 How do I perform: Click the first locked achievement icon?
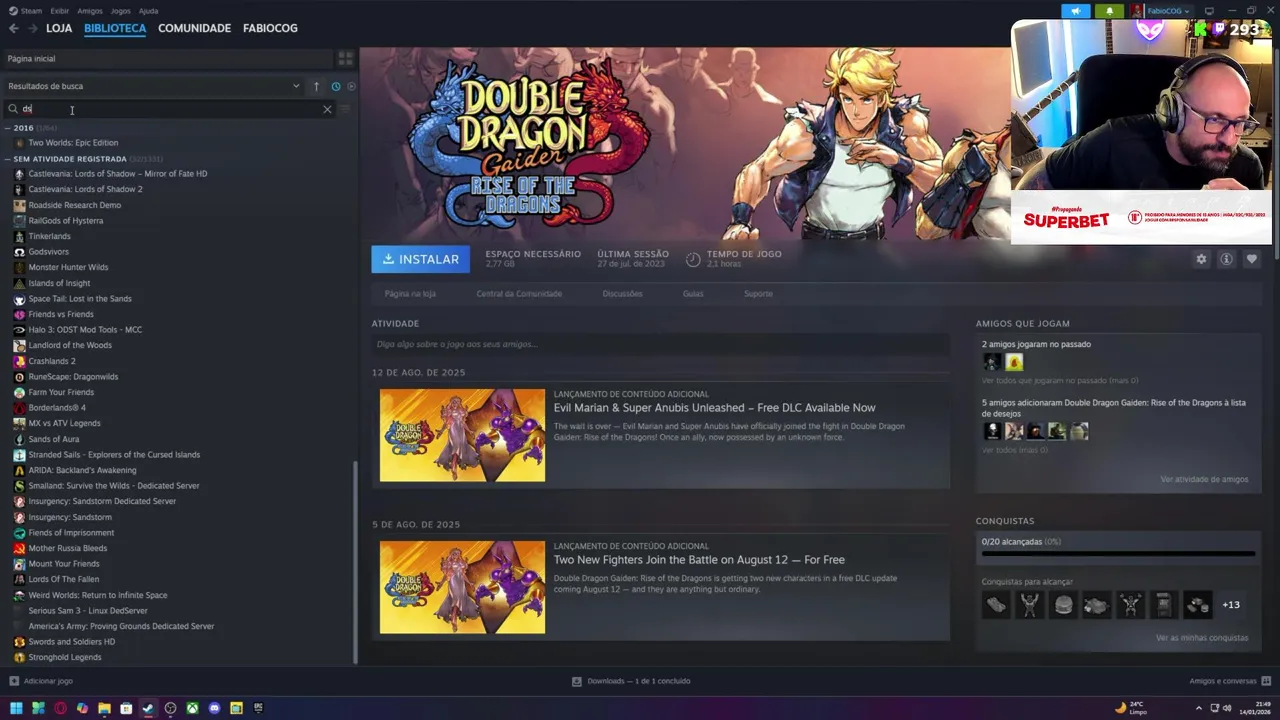point(996,604)
